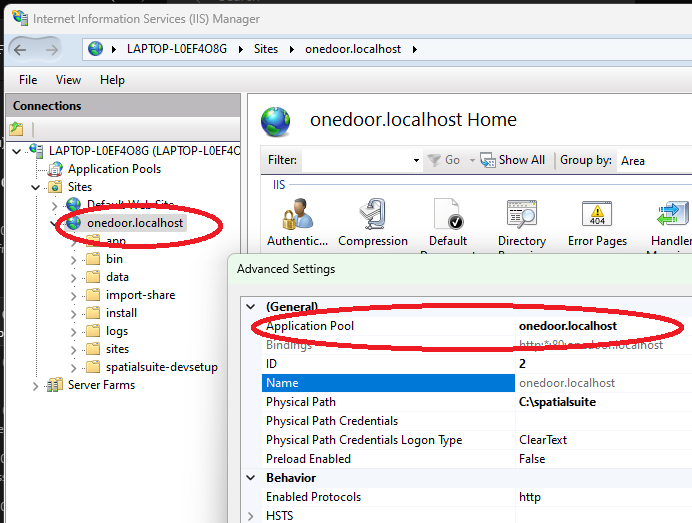The image size is (692, 523).
Task: Click the Show All button
Action: coord(513,160)
